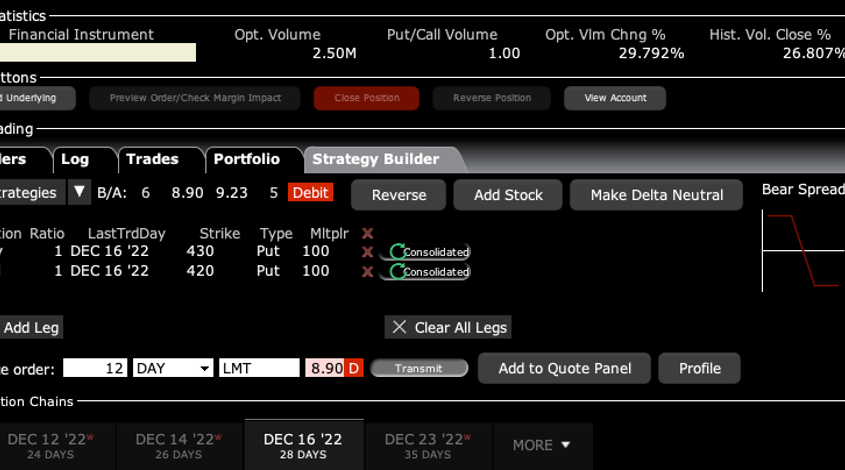This screenshot has height=470, width=845.
Task: Click the limit price field showing 8.90
Action: (325, 368)
